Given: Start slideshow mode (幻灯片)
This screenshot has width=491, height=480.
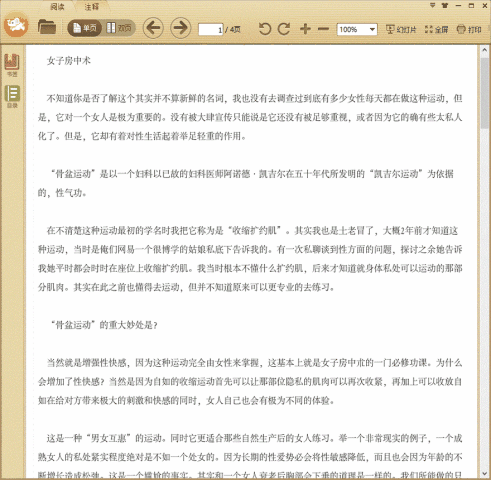Looking at the screenshot, I should [x=401, y=29].
